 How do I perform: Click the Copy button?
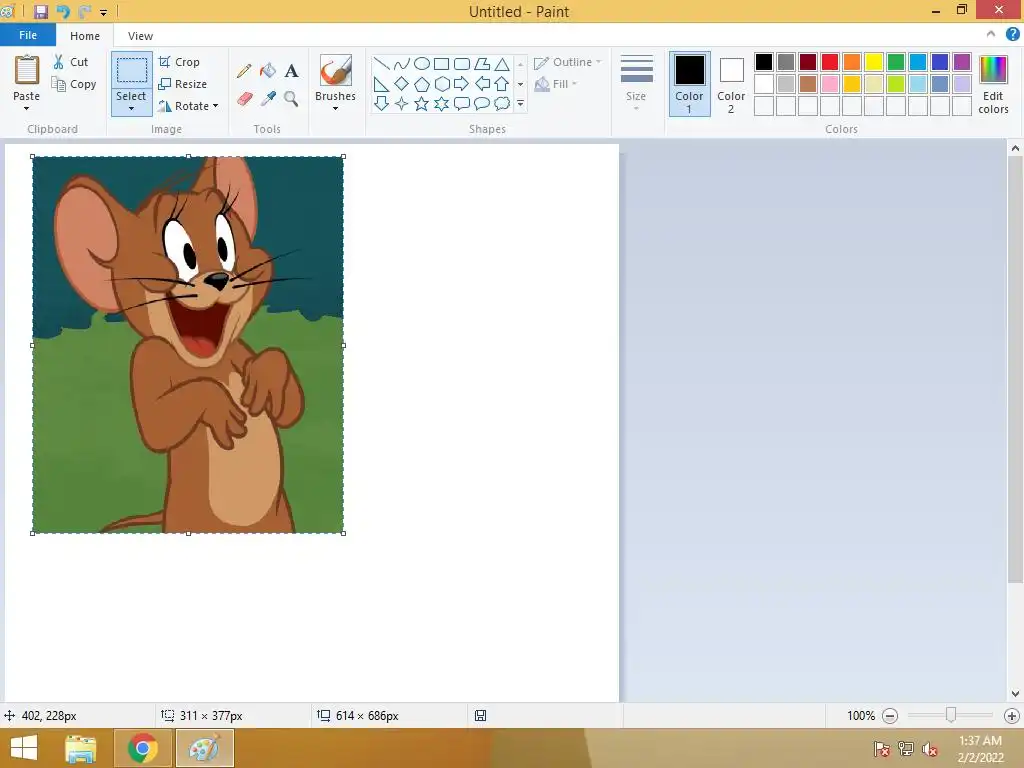click(x=74, y=84)
